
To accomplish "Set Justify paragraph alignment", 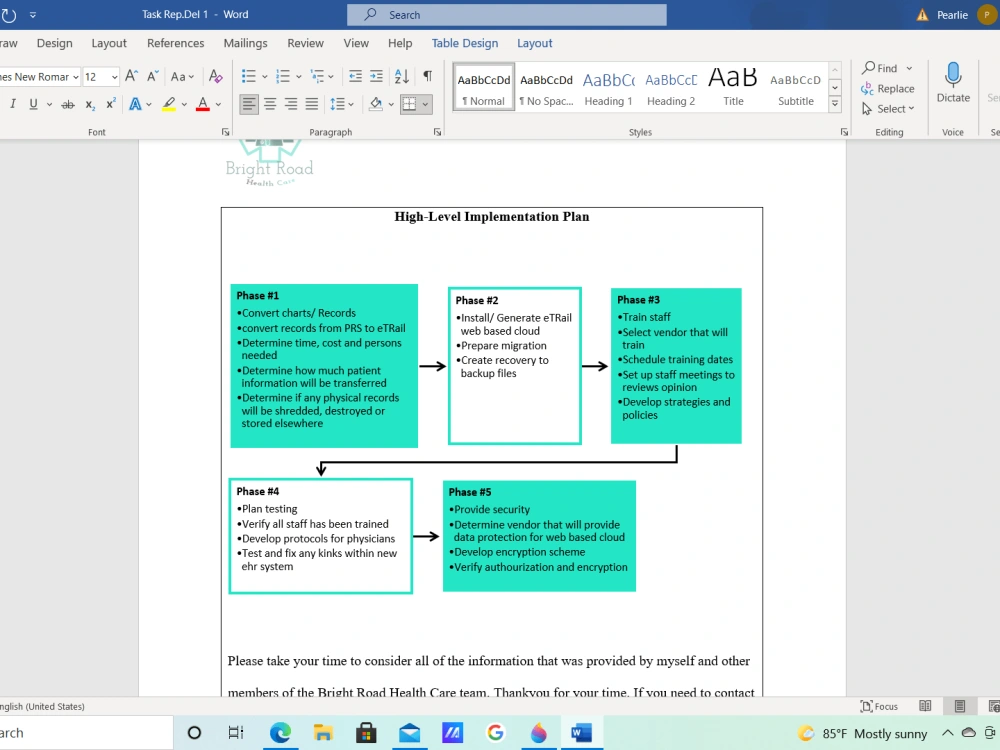I will (x=312, y=104).
